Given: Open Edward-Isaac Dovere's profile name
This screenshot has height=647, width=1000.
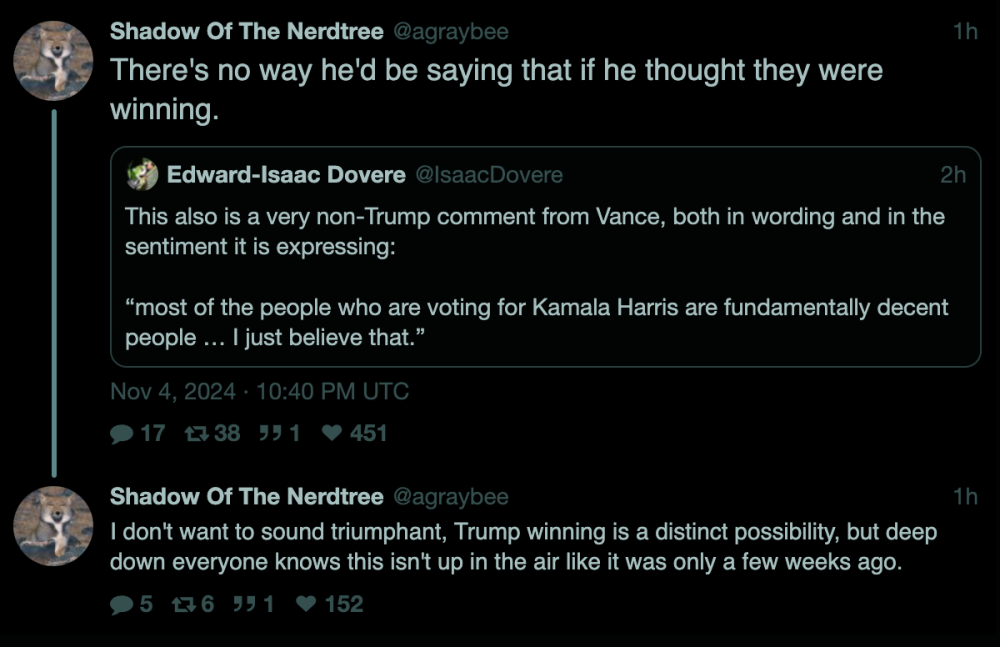Looking at the screenshot, I should coord(286,175).
